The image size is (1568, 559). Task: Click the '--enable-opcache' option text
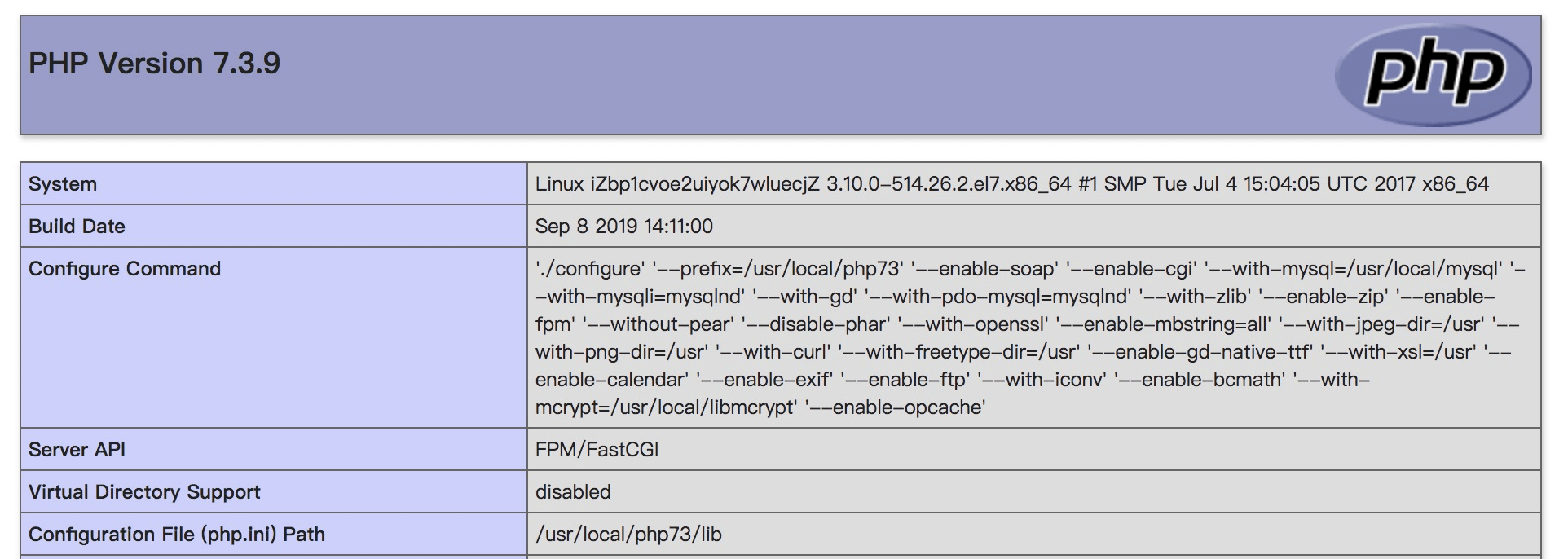895,407
